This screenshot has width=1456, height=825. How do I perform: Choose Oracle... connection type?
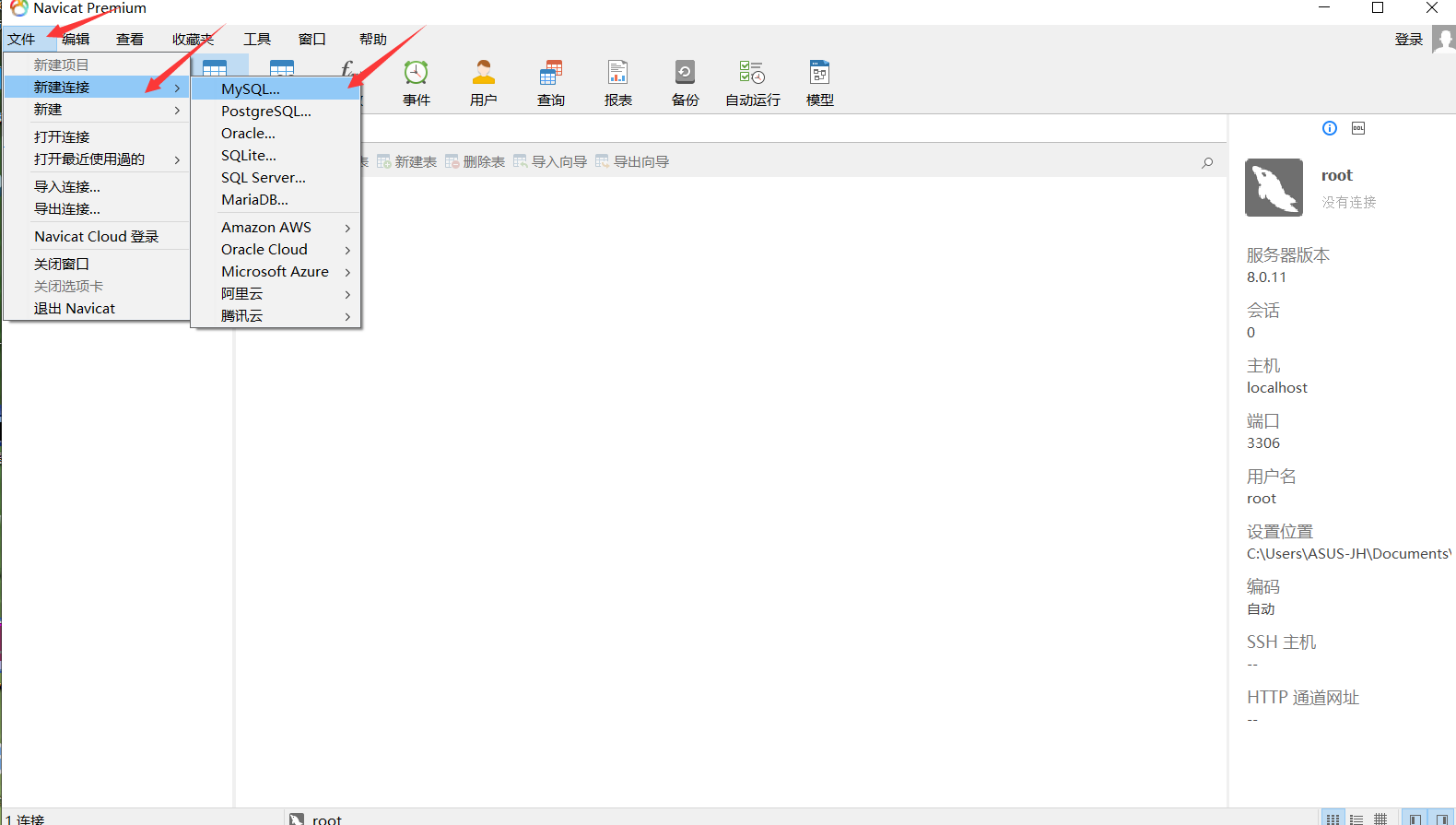276,134
